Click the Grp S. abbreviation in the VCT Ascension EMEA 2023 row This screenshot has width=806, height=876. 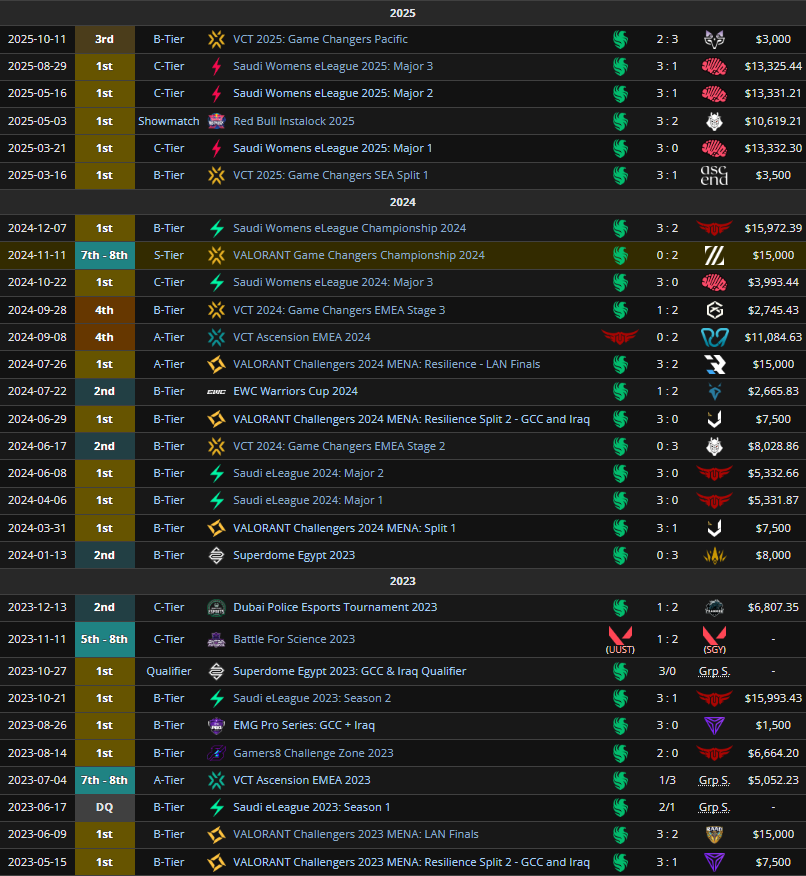tap(714, 780)
